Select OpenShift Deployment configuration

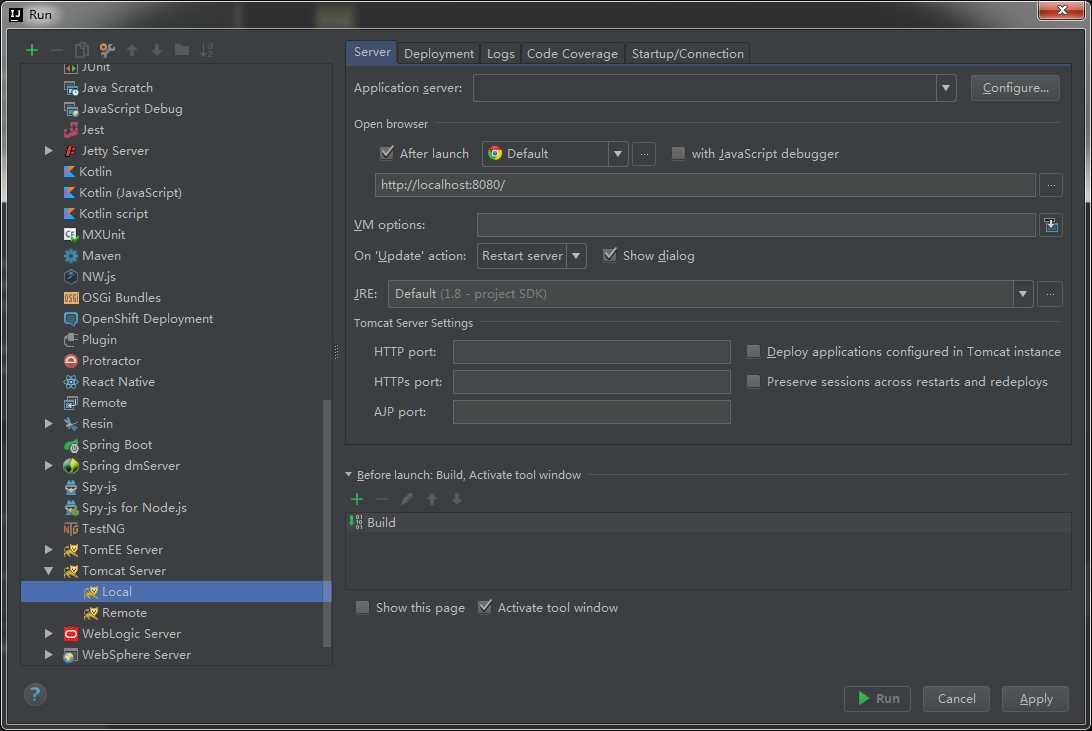(147, 318)
